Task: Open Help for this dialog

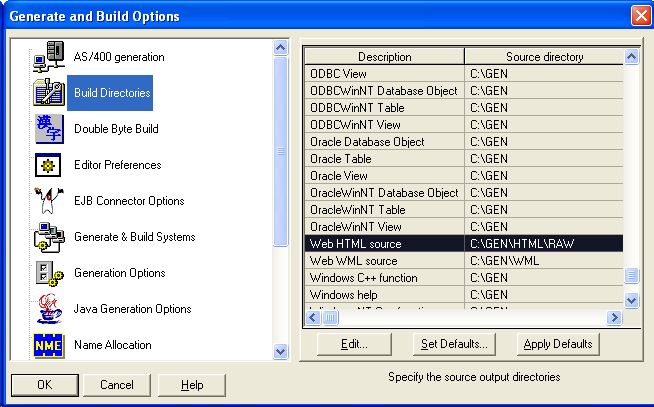Action: coord(192,384)
